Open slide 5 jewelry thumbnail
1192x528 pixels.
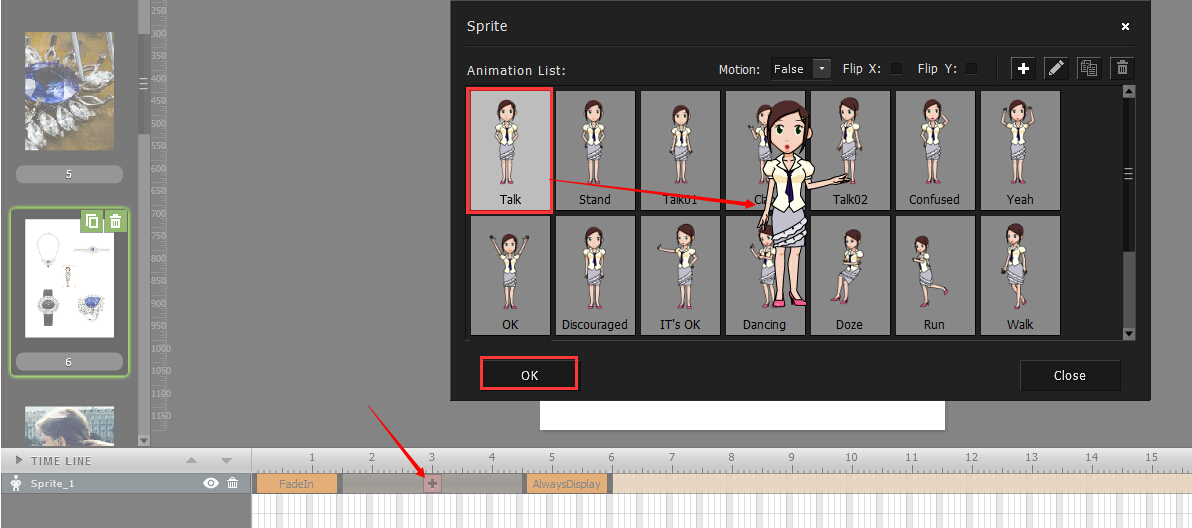[69, 90]
